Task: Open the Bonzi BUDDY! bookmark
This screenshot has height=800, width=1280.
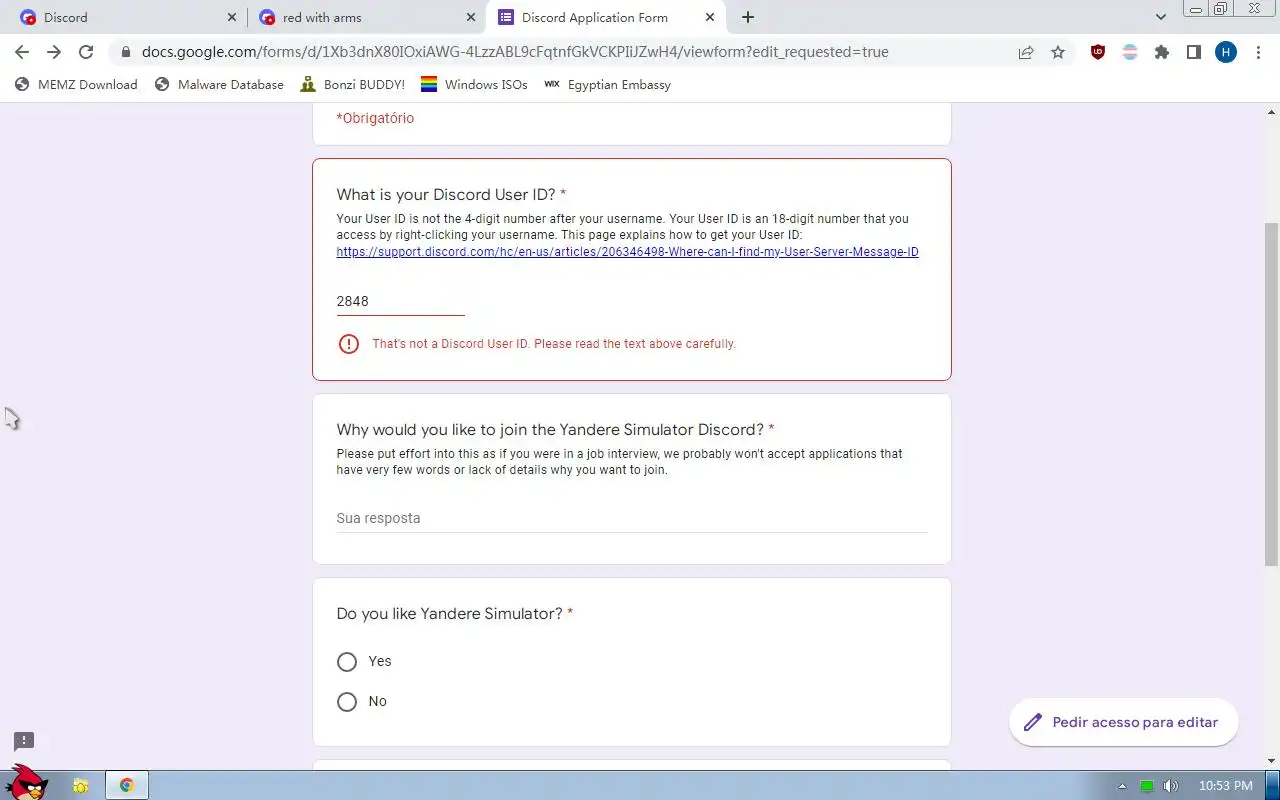Action: point(352,85)
